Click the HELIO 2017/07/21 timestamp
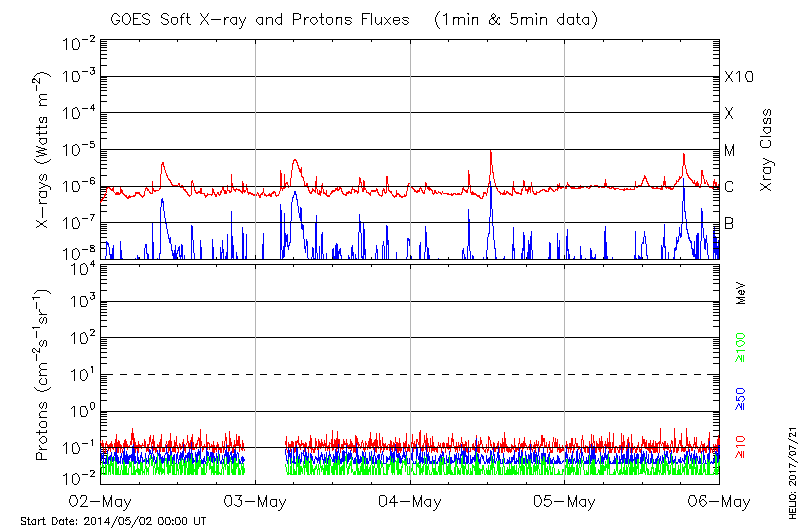The height and width of the screenshot is (530, 800). (789, 458)
